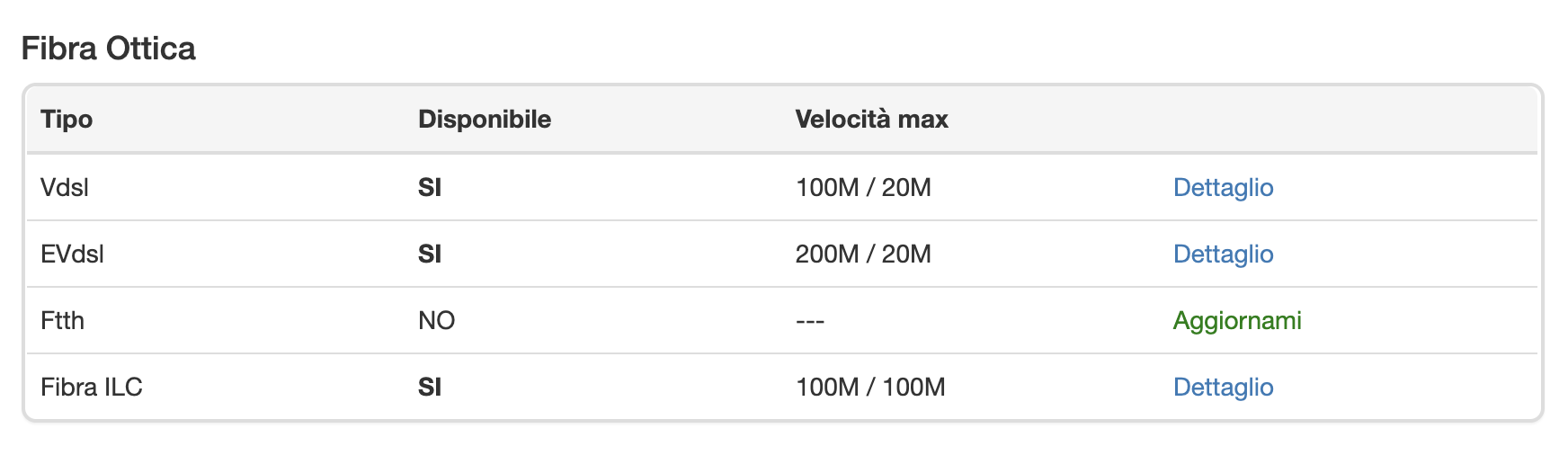Click the 200M / 20M speed value
Image resolution: width=1568 pixels, height=455 pixels.
tap(863, 254)
